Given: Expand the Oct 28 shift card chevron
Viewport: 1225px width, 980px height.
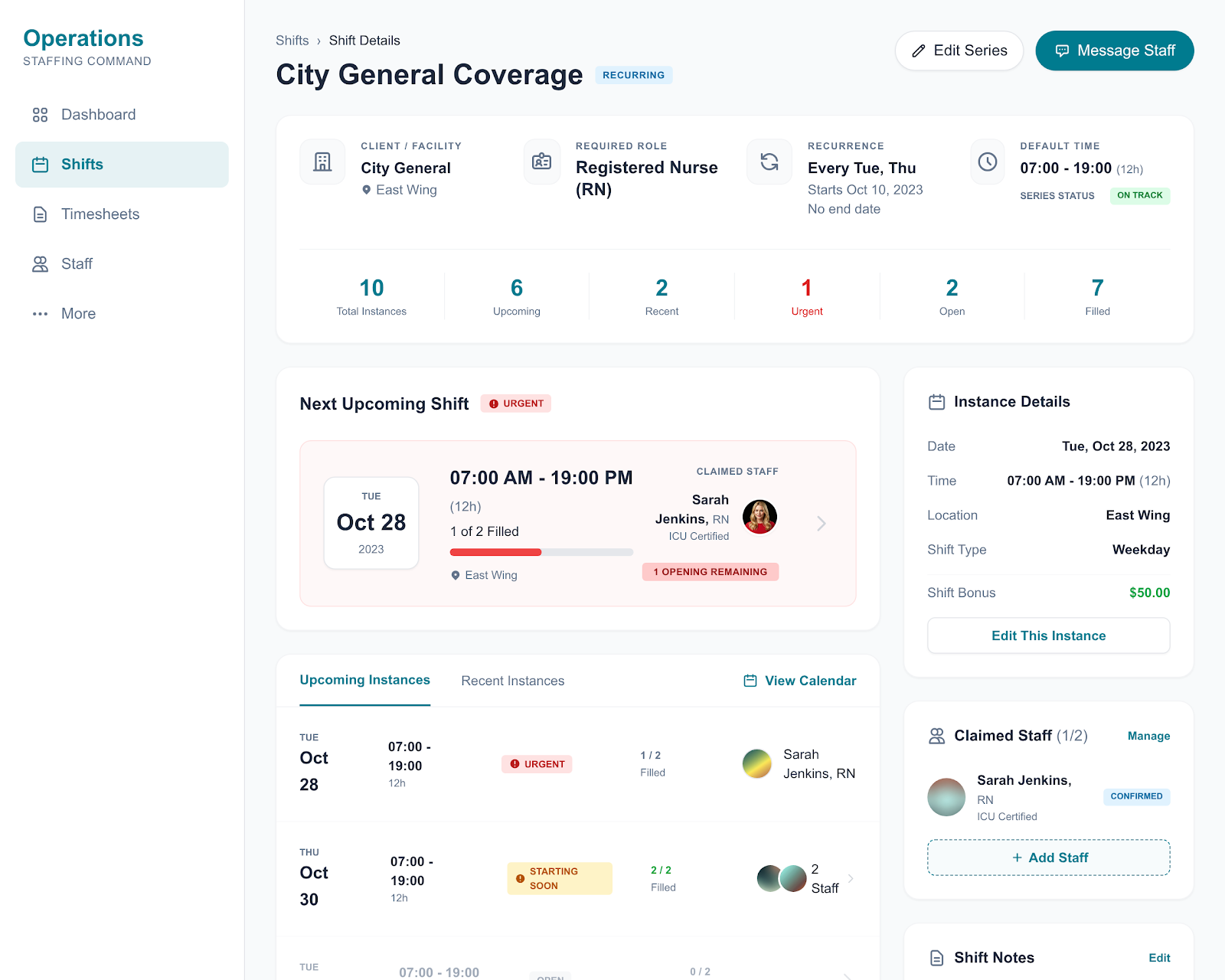Looking at the screenshot, I should pos(822,524).
